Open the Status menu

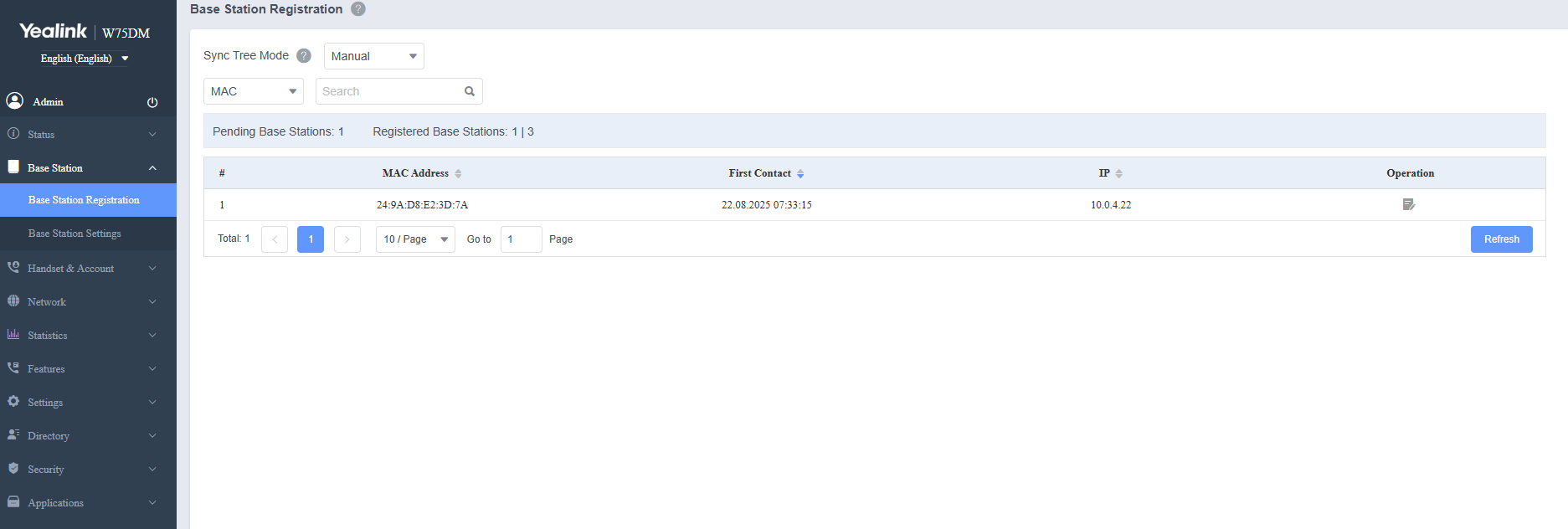pos(88,135)
